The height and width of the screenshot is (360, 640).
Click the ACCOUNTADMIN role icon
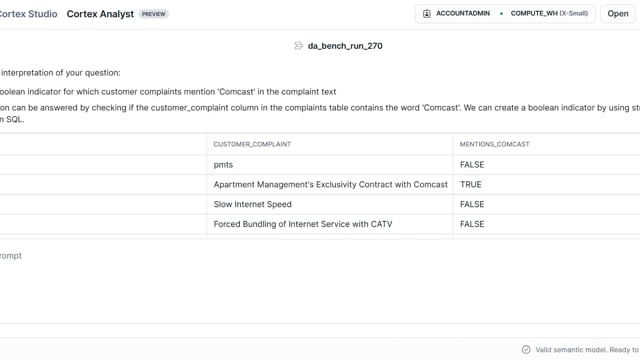(x=427, y=13)
